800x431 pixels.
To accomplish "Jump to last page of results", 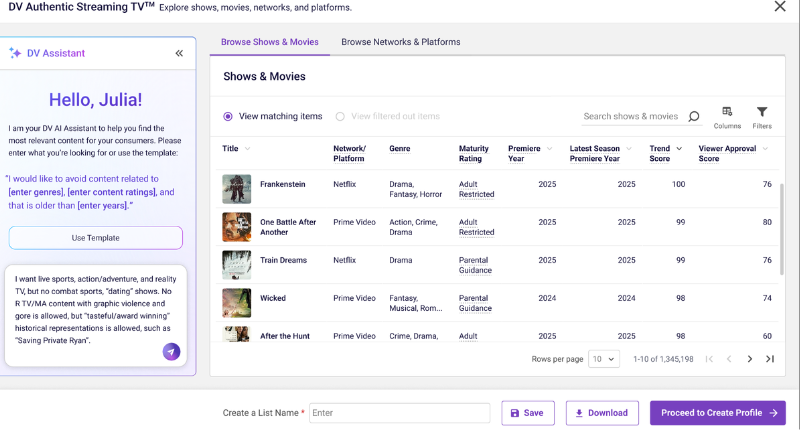I will click(x=770, y=359).
